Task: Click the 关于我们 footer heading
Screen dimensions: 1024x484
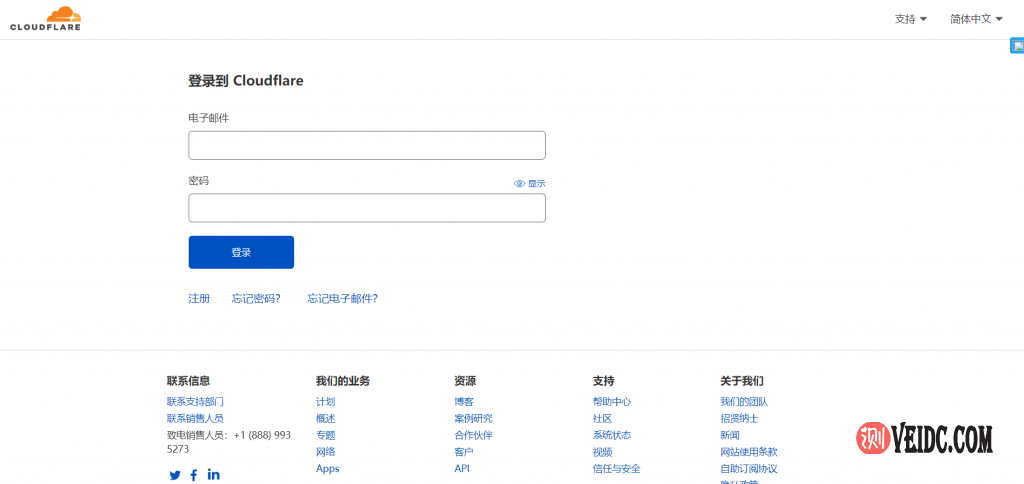Action: [x=742, y=381]
